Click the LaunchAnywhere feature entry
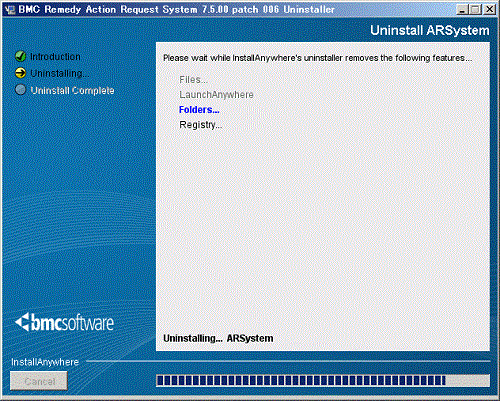Image resolution: width=500 pixels, height=401 pixels. pyautogui.click(x=216, y=95)
